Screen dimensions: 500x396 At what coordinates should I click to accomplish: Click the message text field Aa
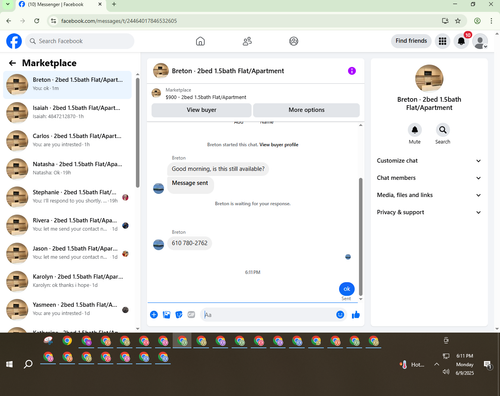tap(268, 315)
